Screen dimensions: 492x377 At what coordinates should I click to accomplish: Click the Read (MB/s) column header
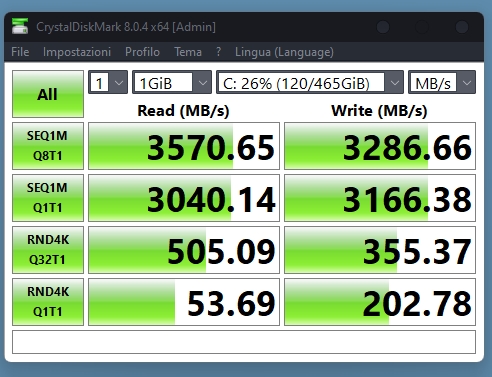point(183,111)
